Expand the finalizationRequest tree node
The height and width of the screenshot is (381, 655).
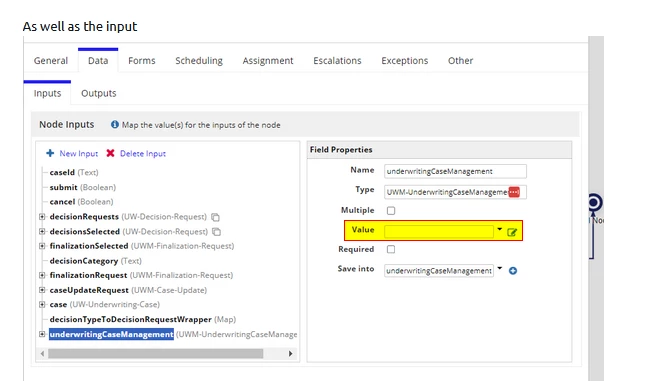[x=42, y=275]
